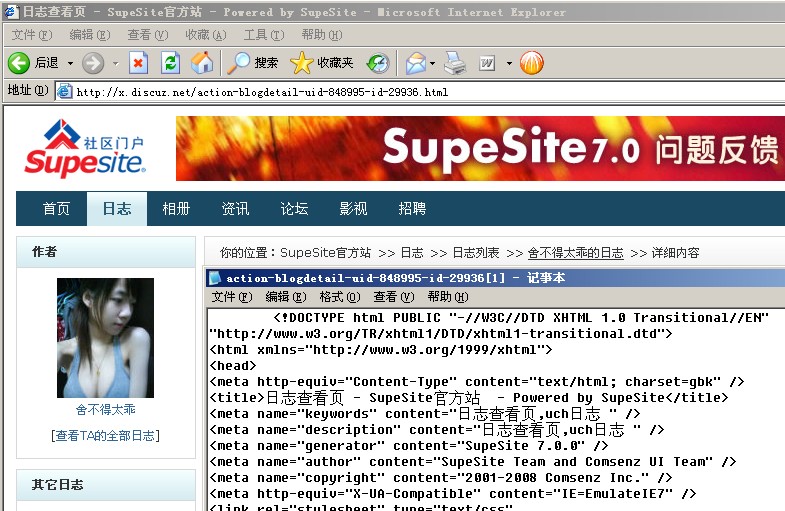Image resolution: width=785 pixels, height=511 pixels.
Task: Select the 首页 navigation tab
Action: coord(56,209)
